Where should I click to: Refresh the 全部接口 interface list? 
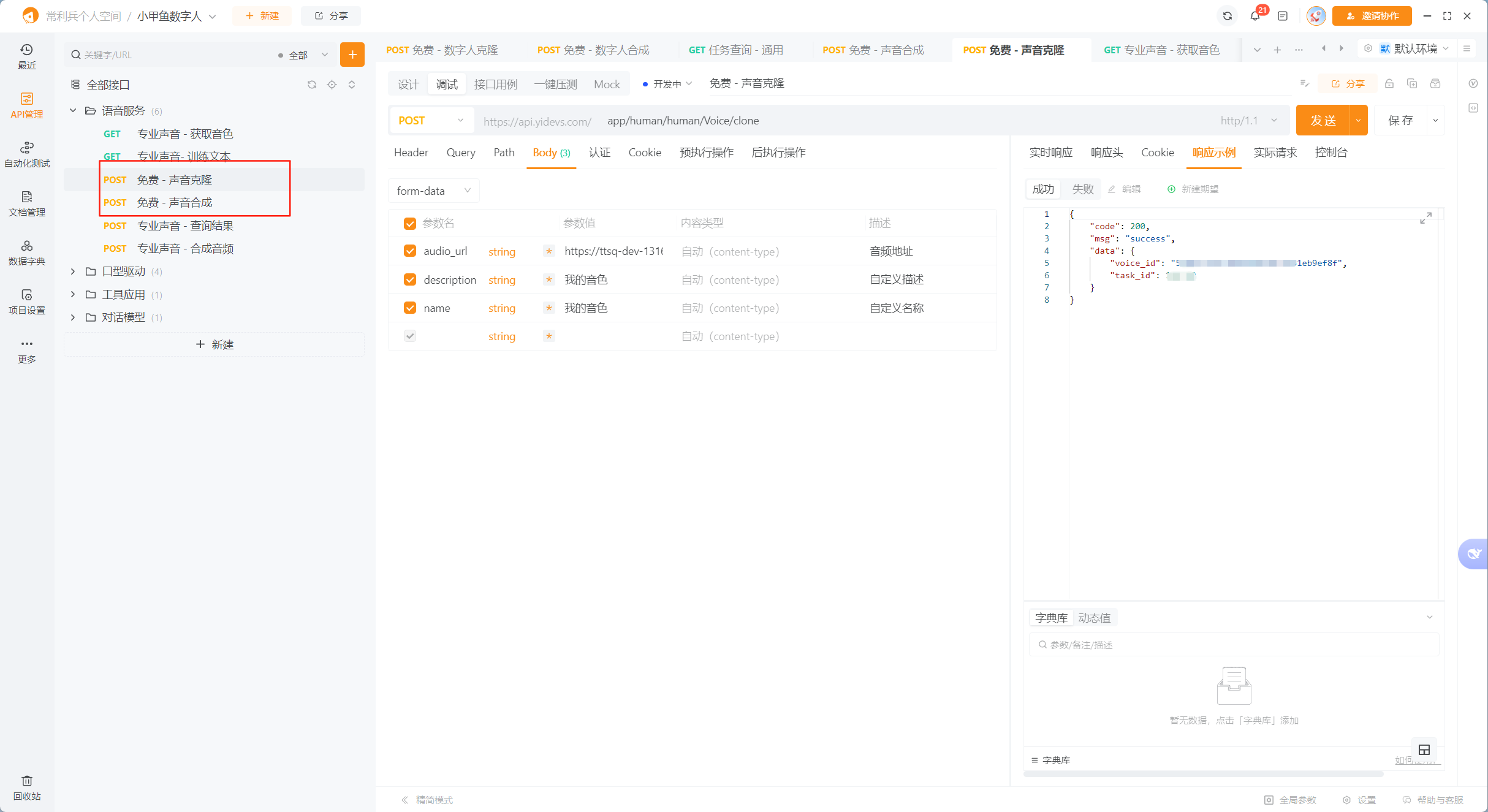click(x=312, y=85)
